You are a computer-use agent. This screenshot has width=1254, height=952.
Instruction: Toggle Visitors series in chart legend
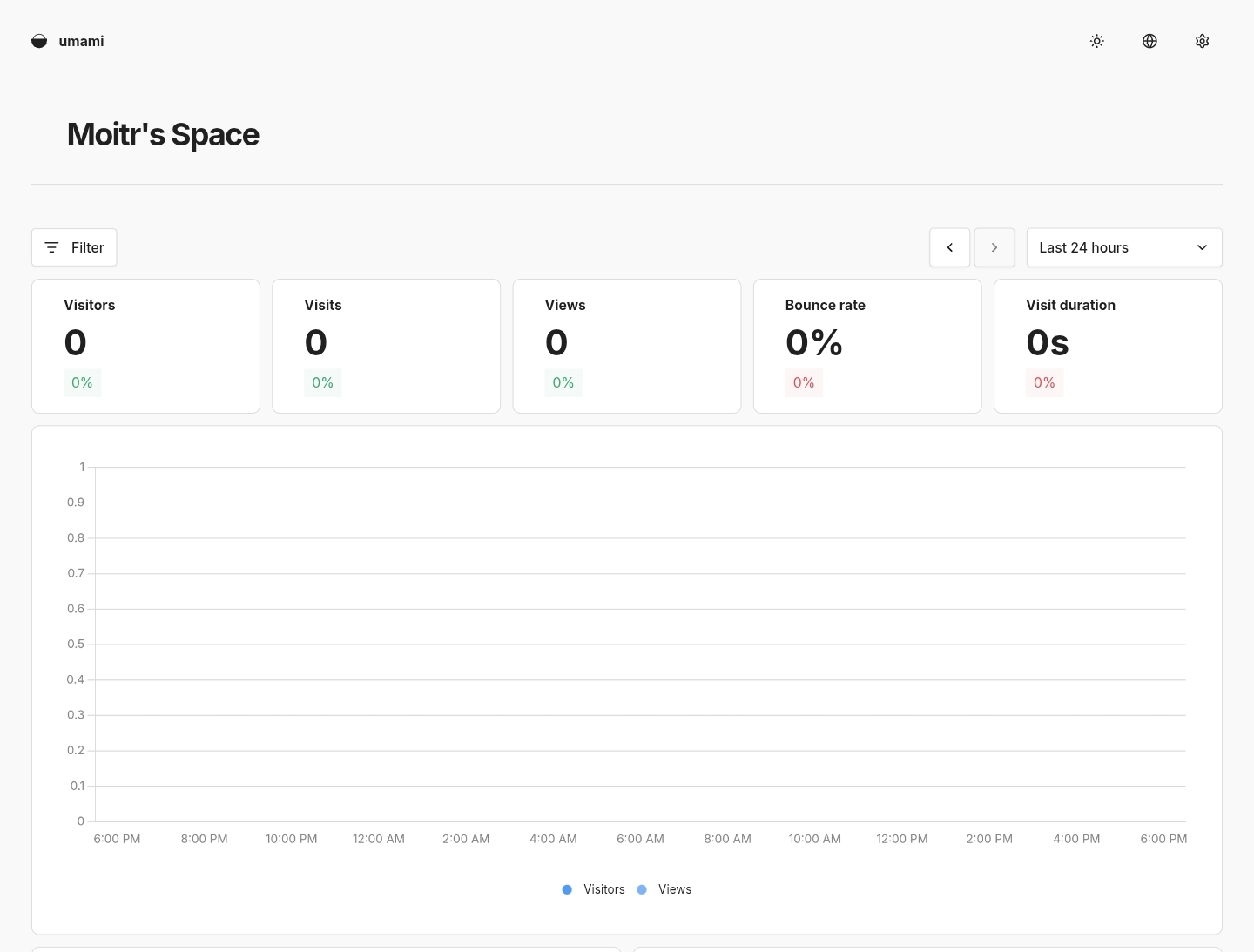pos(604,889)
